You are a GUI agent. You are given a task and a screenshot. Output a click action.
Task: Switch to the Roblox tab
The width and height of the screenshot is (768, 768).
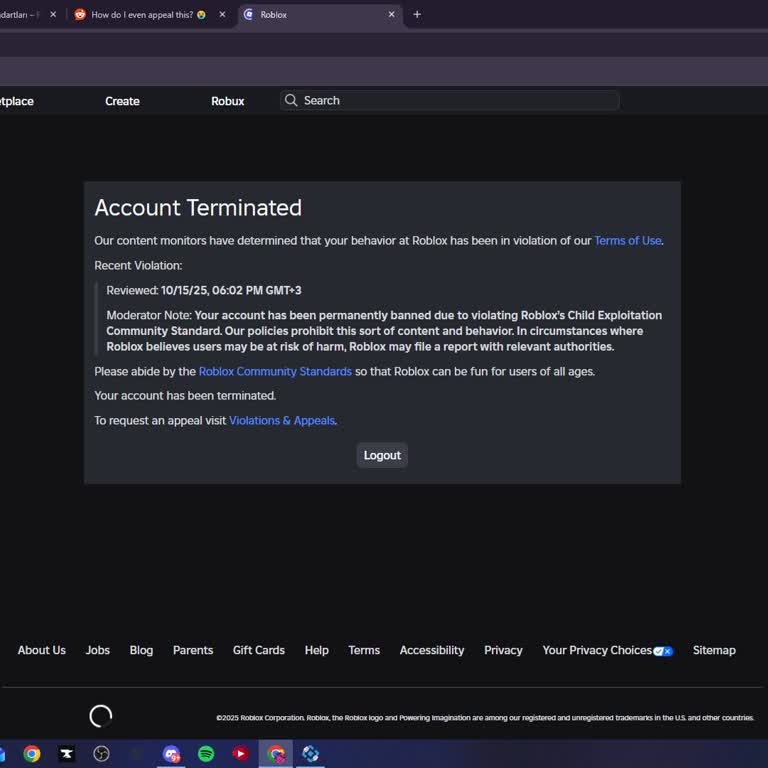319,15
